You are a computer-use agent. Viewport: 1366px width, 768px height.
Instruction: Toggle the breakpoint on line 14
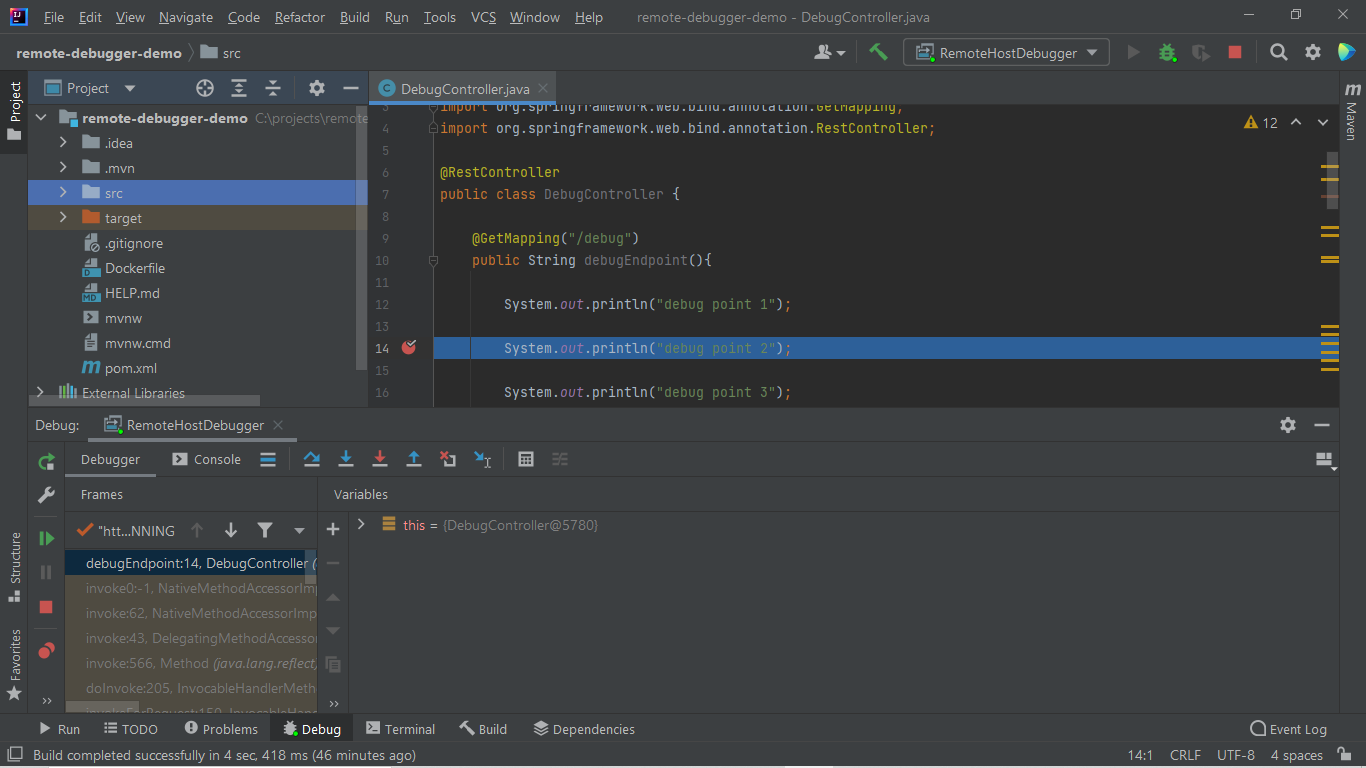[x=408, y=347]
